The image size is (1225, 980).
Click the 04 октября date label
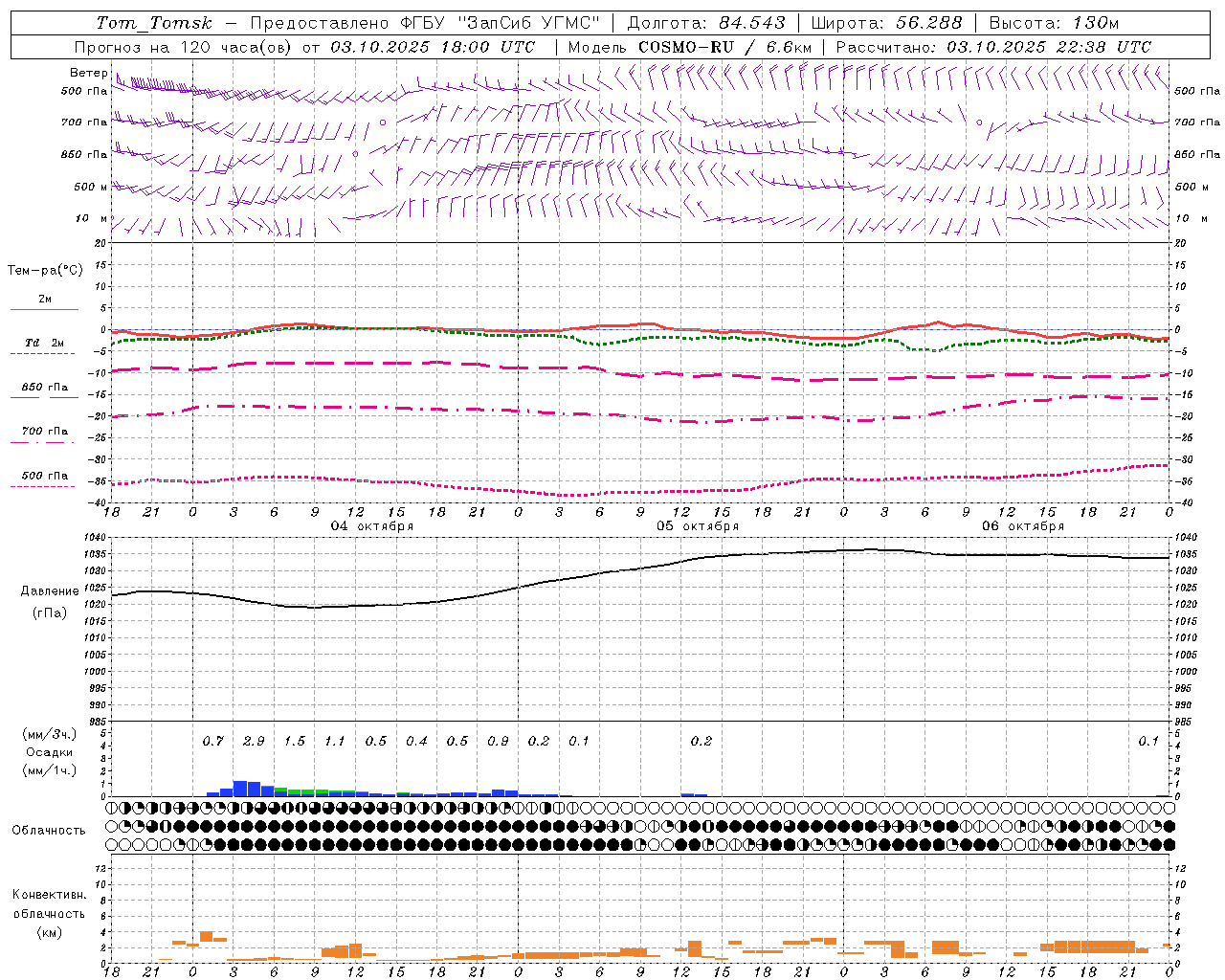pos(371,526)
